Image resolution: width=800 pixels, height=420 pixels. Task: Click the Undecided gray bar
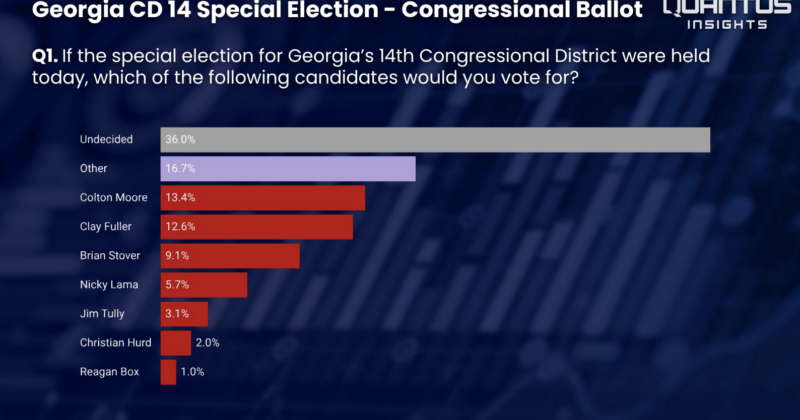tap(435, 140)
